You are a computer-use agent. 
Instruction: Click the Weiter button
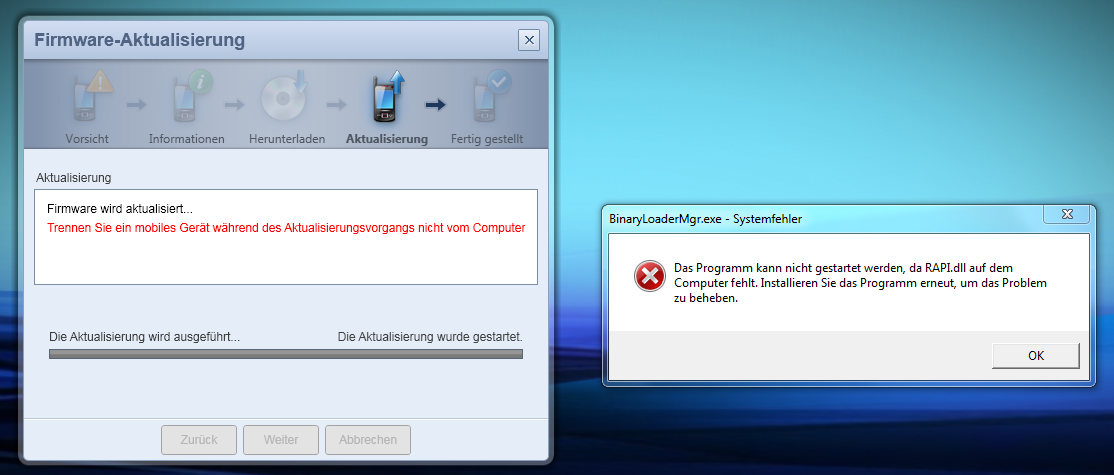[281, 439]
